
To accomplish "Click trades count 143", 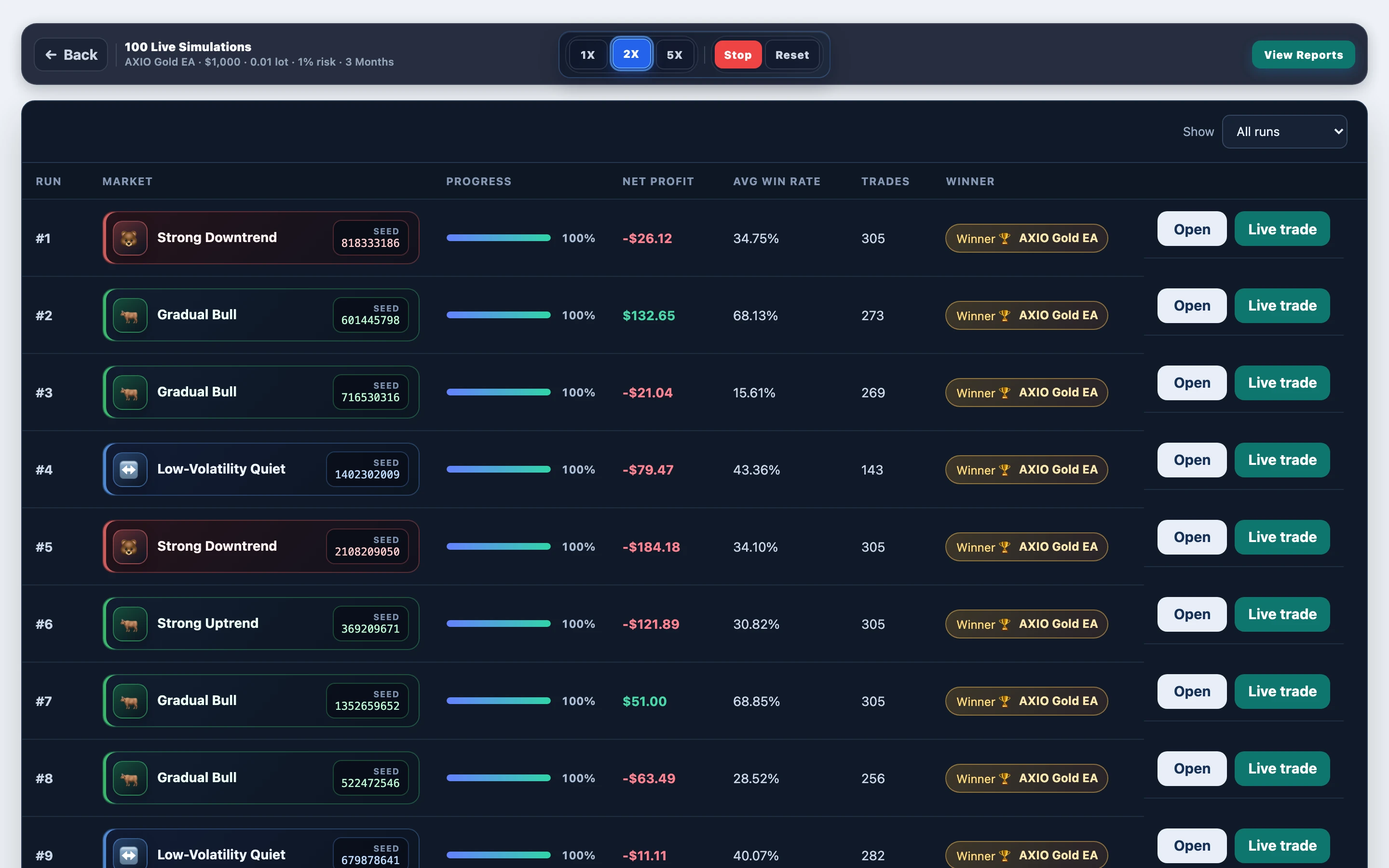I will (x=872, y=470).
